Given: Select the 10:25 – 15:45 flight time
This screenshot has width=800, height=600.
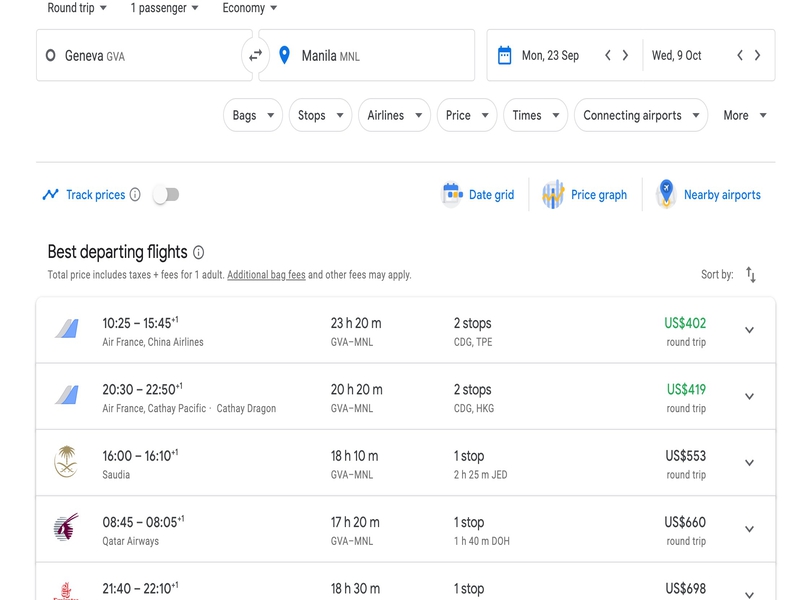Looking at the screenshot, I should (x=140, y=323).
